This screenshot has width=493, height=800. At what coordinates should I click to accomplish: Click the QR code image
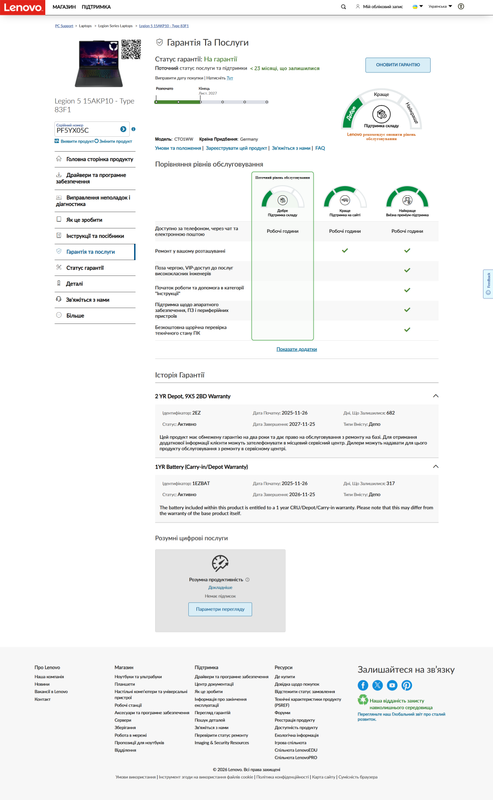tap(131, 49)
